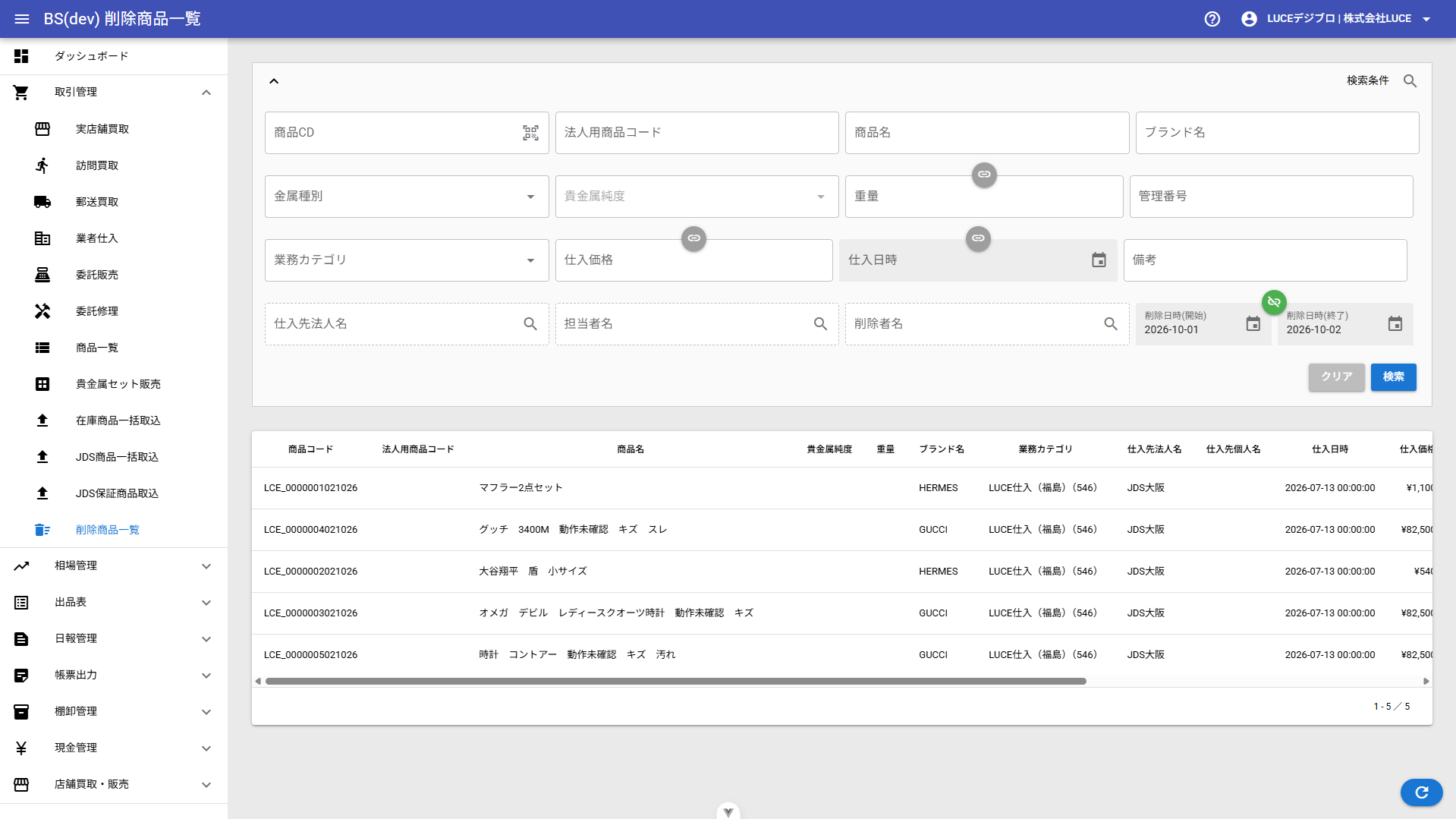
Task: Toggle the link icon above 仕入価格
Action: [x=693, y=238]
